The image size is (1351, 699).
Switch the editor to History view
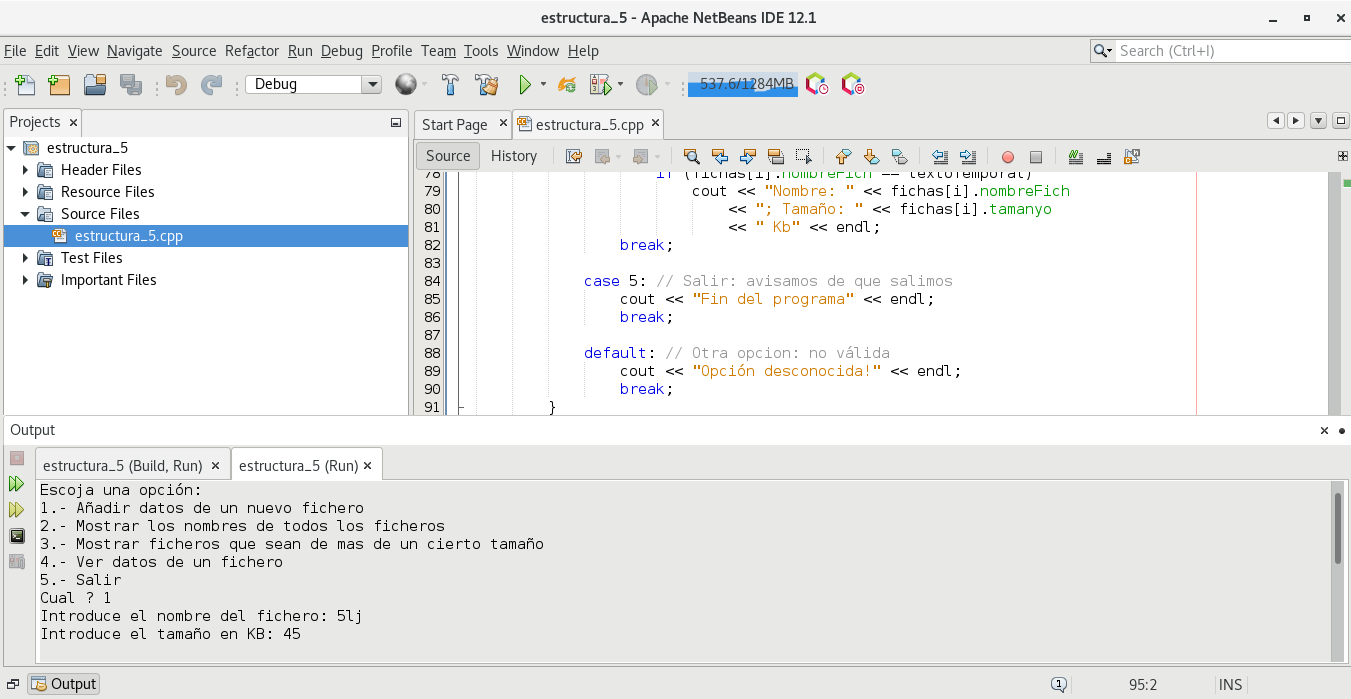click(514, 156)
